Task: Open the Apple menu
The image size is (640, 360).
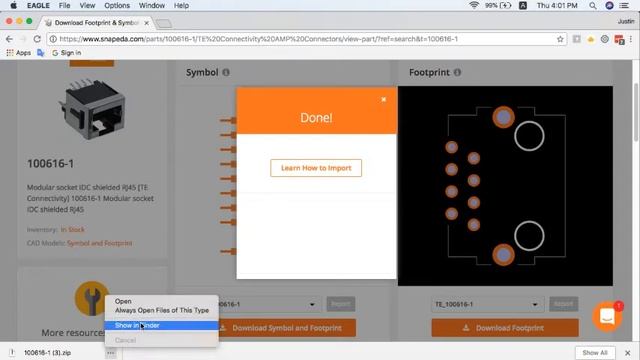Action: (x=13, y=6)
